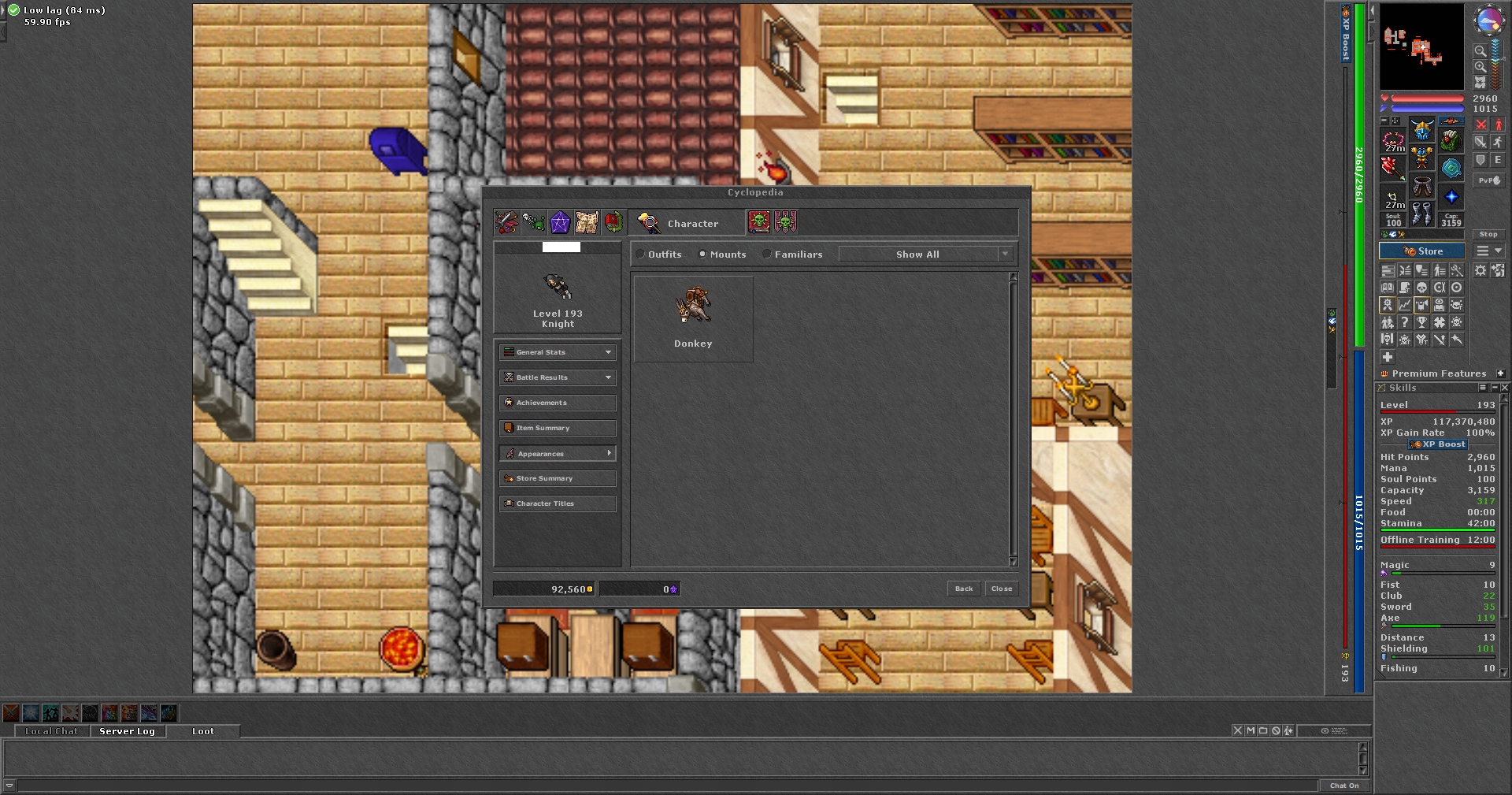Open the skull banner Boss Slots icon
1512x795 pixels.
coord(786,222)
